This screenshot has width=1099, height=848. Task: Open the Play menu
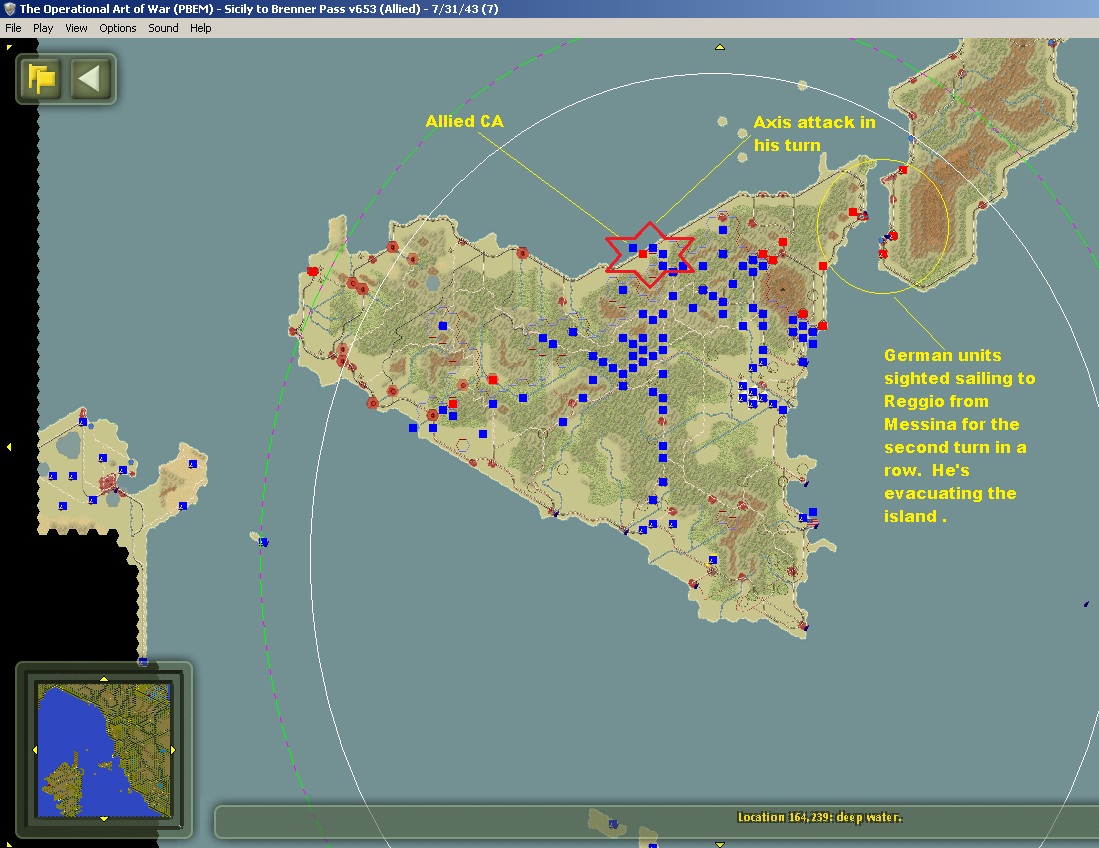pyautogui.click(x=43, y=28)
